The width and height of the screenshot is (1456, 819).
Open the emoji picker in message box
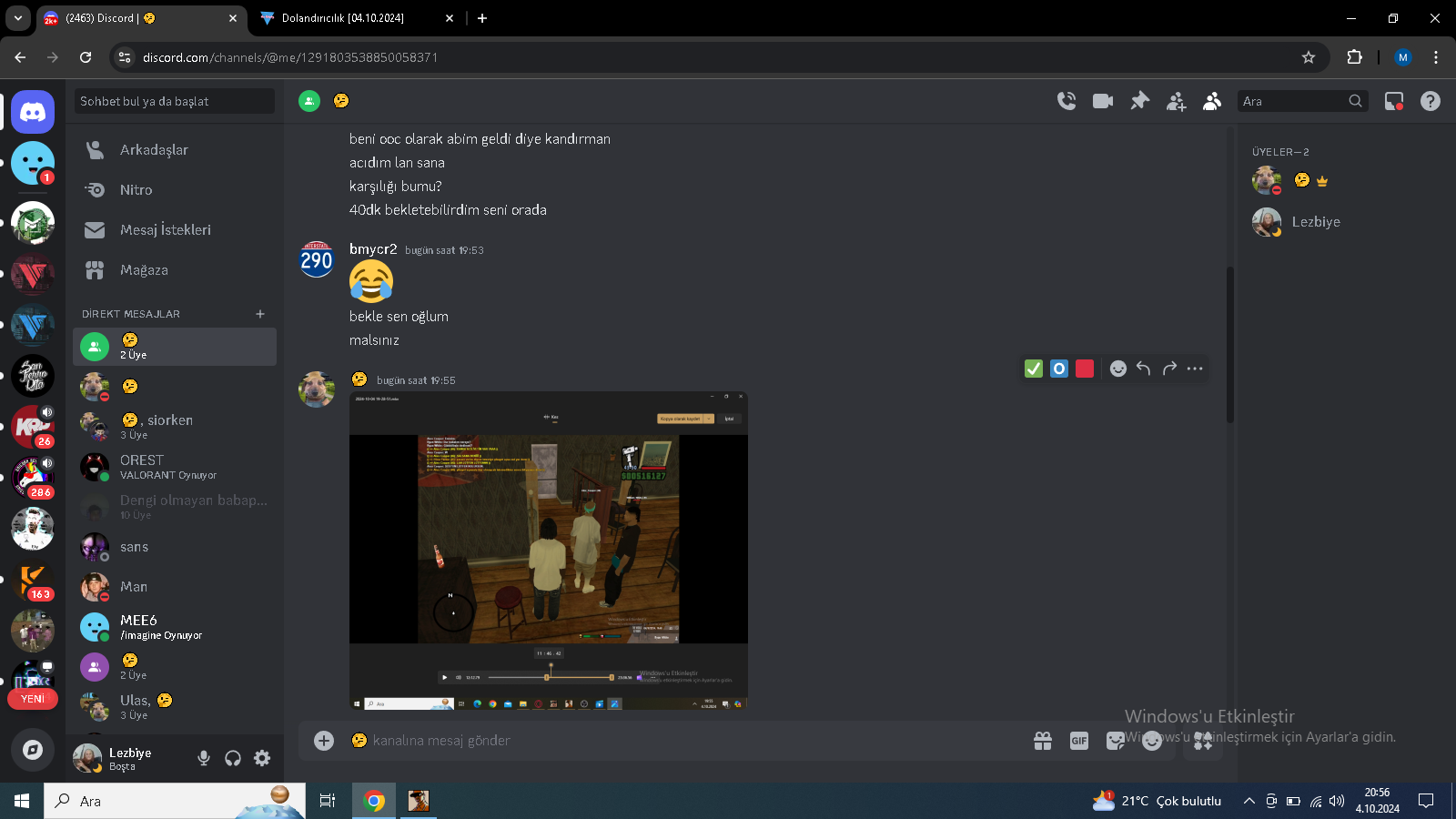coord(1152,741)
